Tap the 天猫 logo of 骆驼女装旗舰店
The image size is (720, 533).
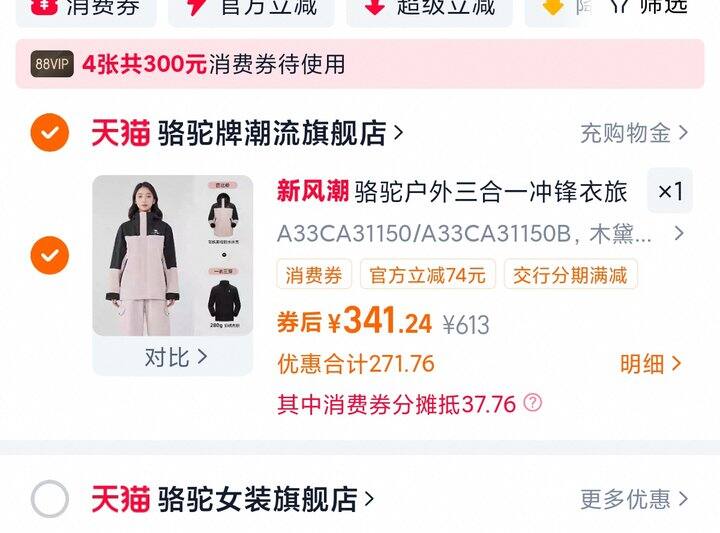tap(121, 499)
